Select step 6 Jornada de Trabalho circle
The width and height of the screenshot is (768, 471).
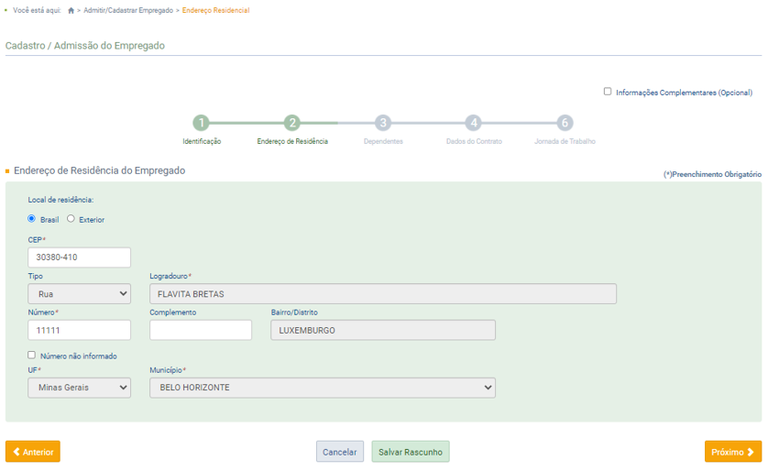pos(565,123)
